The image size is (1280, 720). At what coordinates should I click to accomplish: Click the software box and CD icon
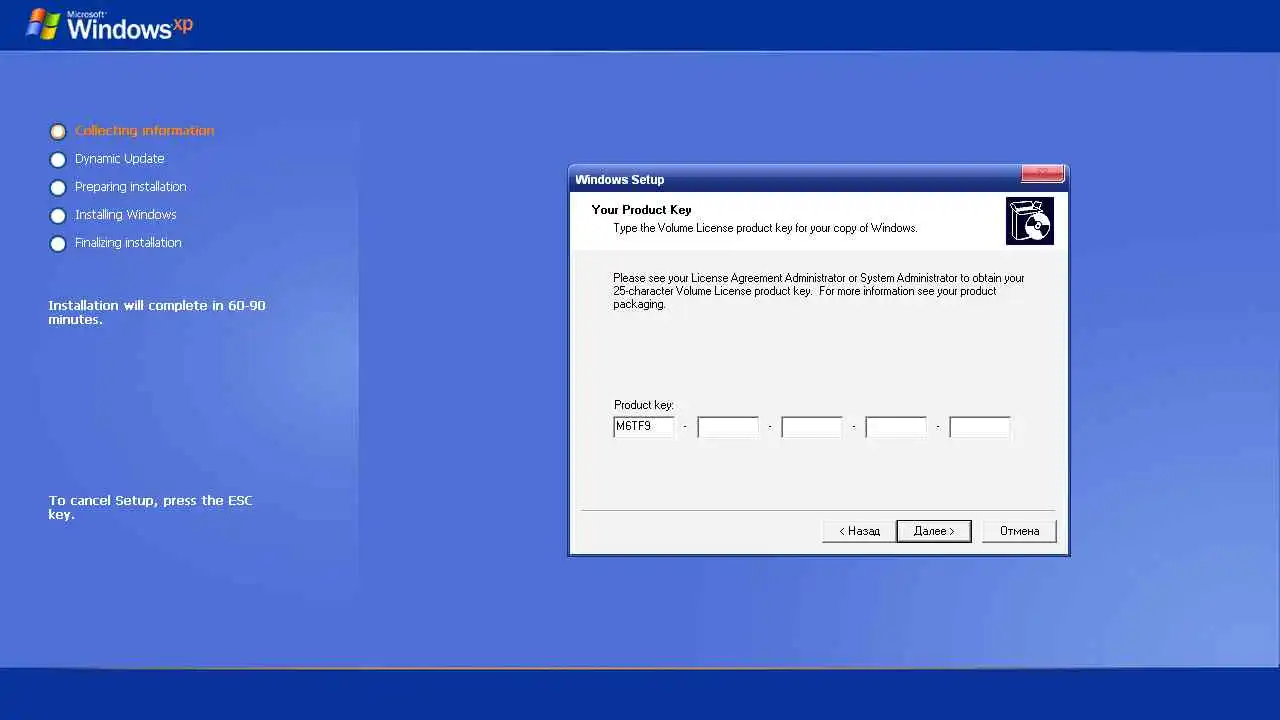coord(1030,221)
